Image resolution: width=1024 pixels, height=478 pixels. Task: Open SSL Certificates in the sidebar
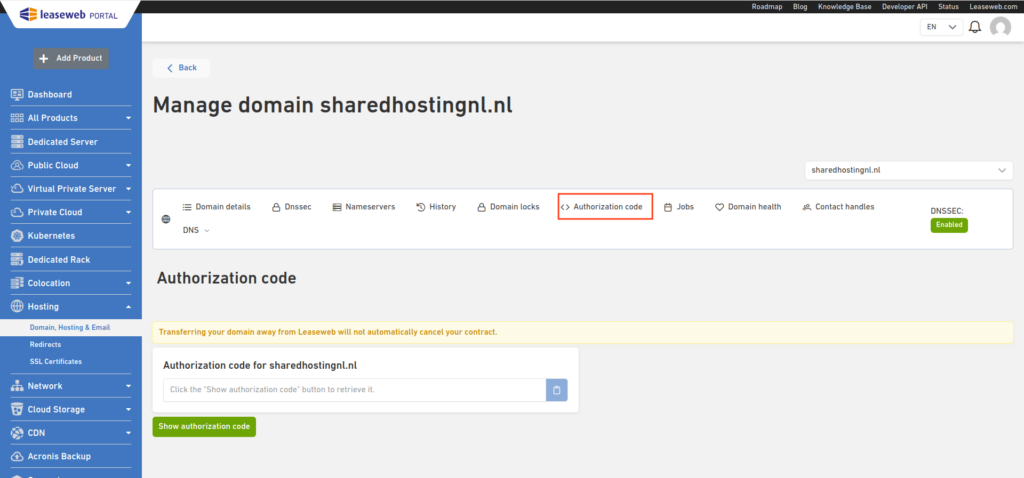(x=56, y=361)
